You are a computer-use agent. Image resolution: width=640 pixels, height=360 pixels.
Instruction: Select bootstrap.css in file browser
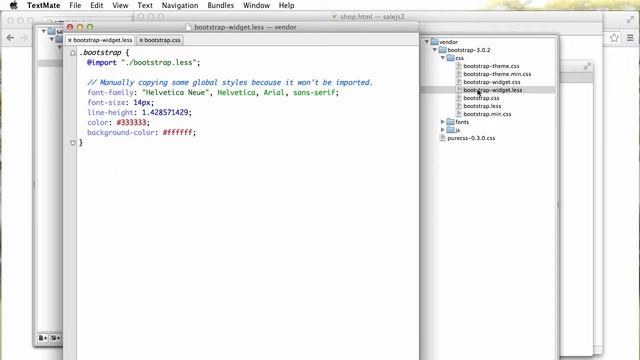[481, 98]
